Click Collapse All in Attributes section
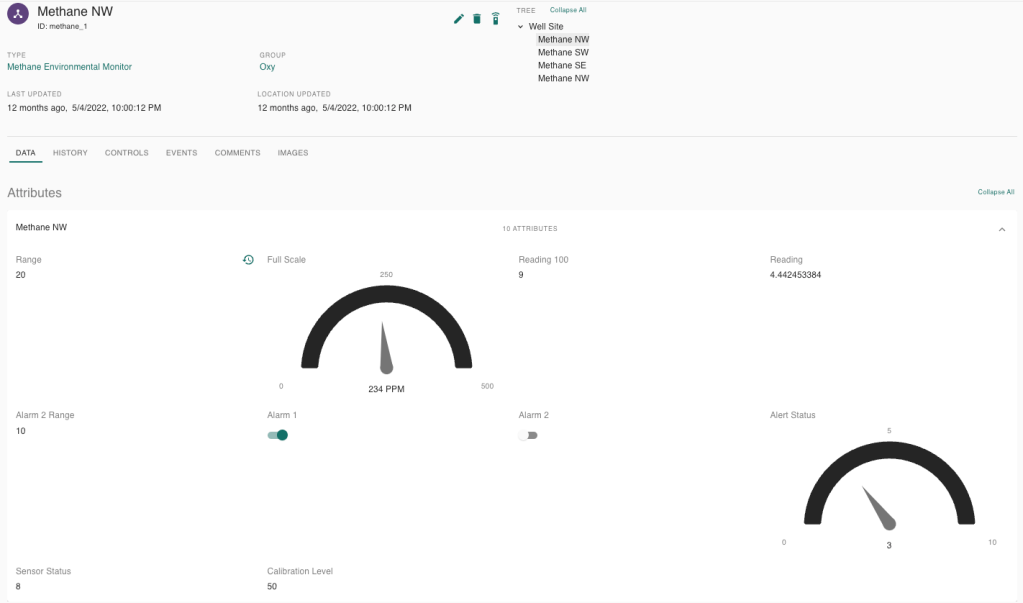This screenshot has height=603, width=1023. click(995, 192)
